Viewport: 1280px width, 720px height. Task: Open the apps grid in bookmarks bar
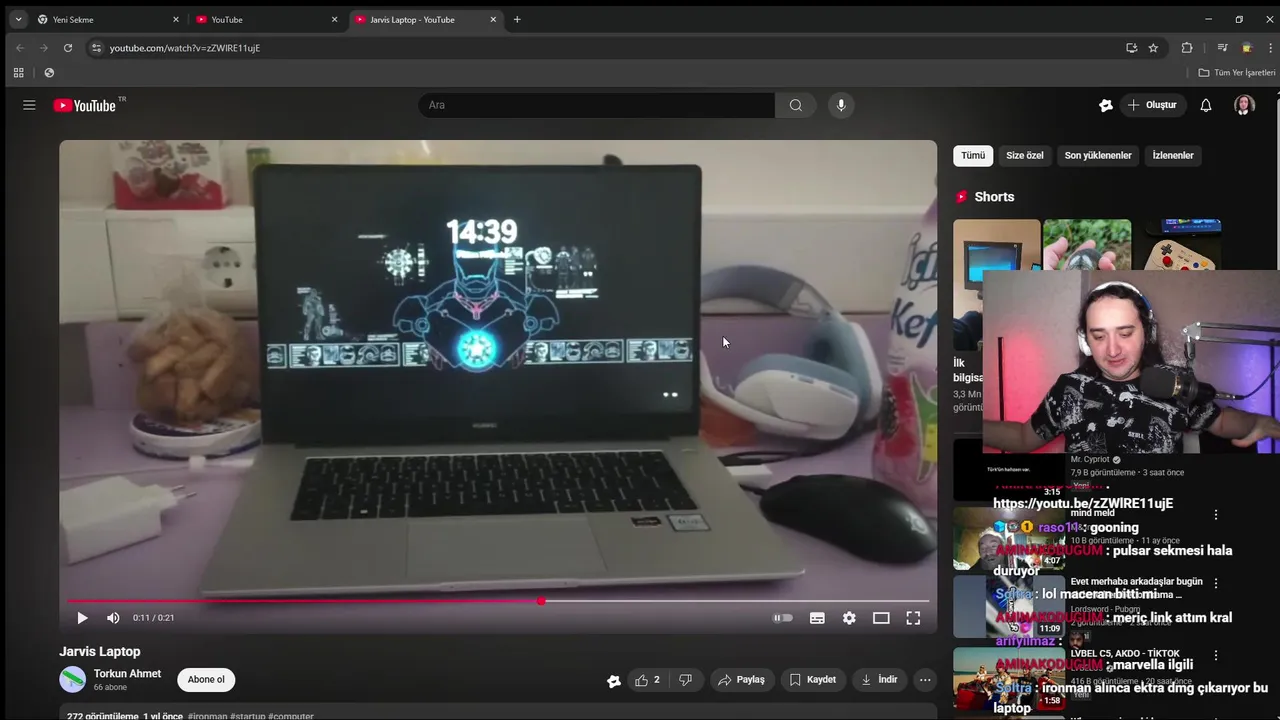[x=18, y=73]
